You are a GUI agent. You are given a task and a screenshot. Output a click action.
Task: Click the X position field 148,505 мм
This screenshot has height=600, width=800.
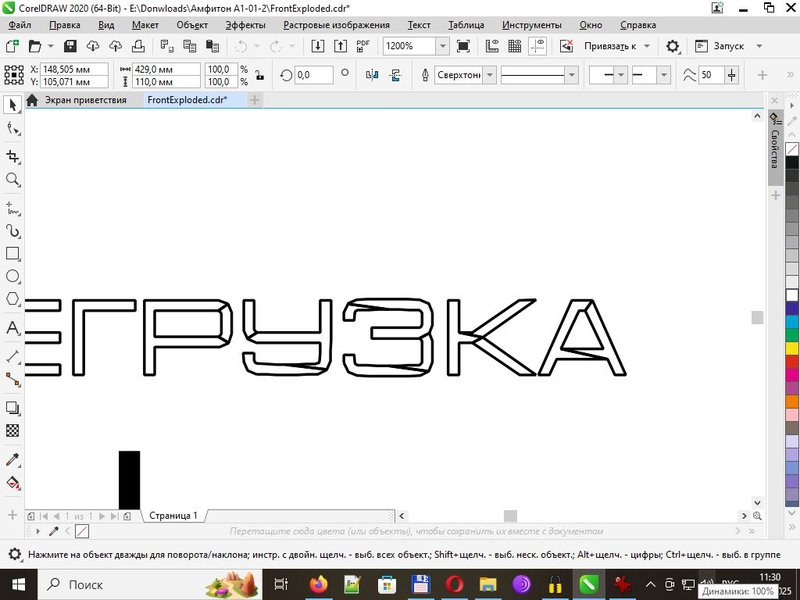[74, 69]
